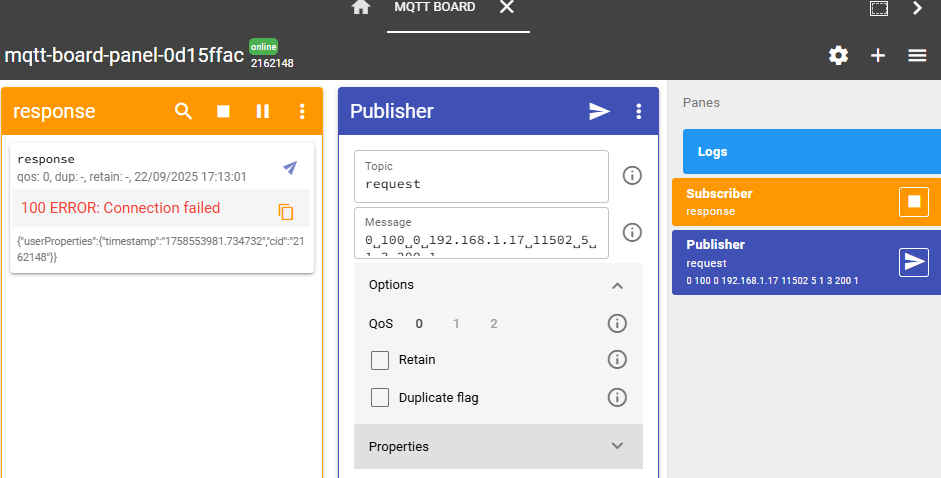Add a new pane with plus icon
The width and height of the screenshot is (941, 478).
tap(878, 55)
